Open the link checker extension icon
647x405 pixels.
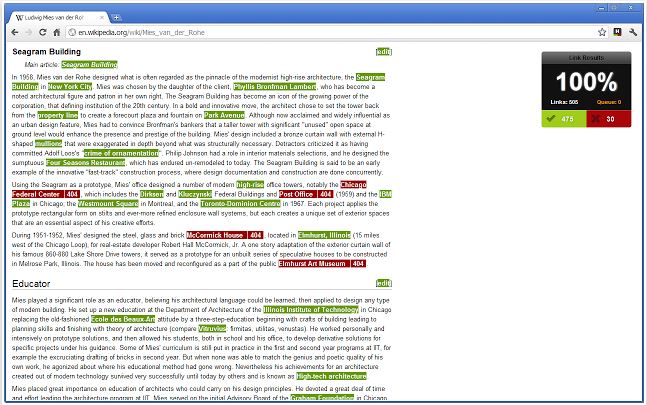click(x=617, y=32)
